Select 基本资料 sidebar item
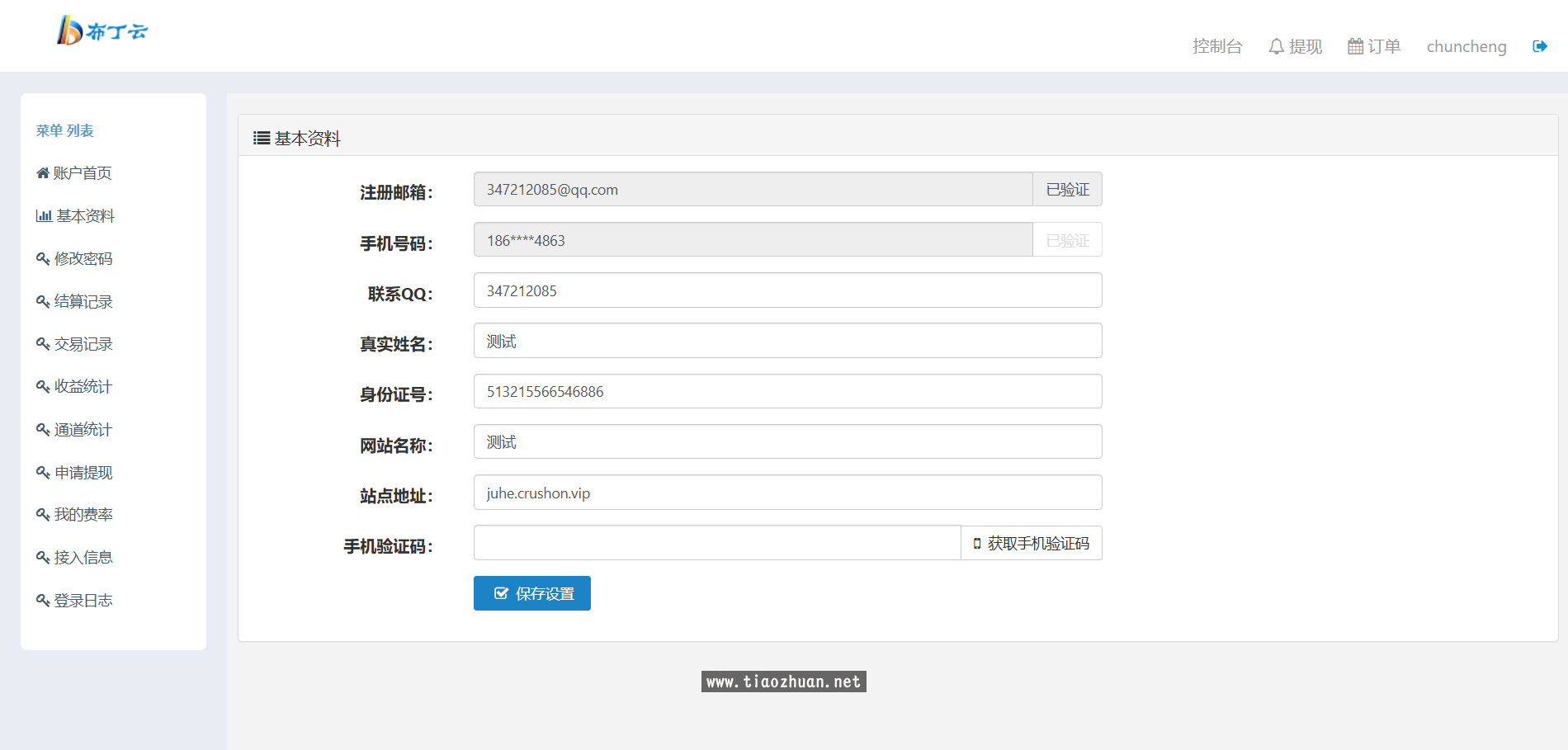Viewport: 1568px width, 750px height. [75, 216]
